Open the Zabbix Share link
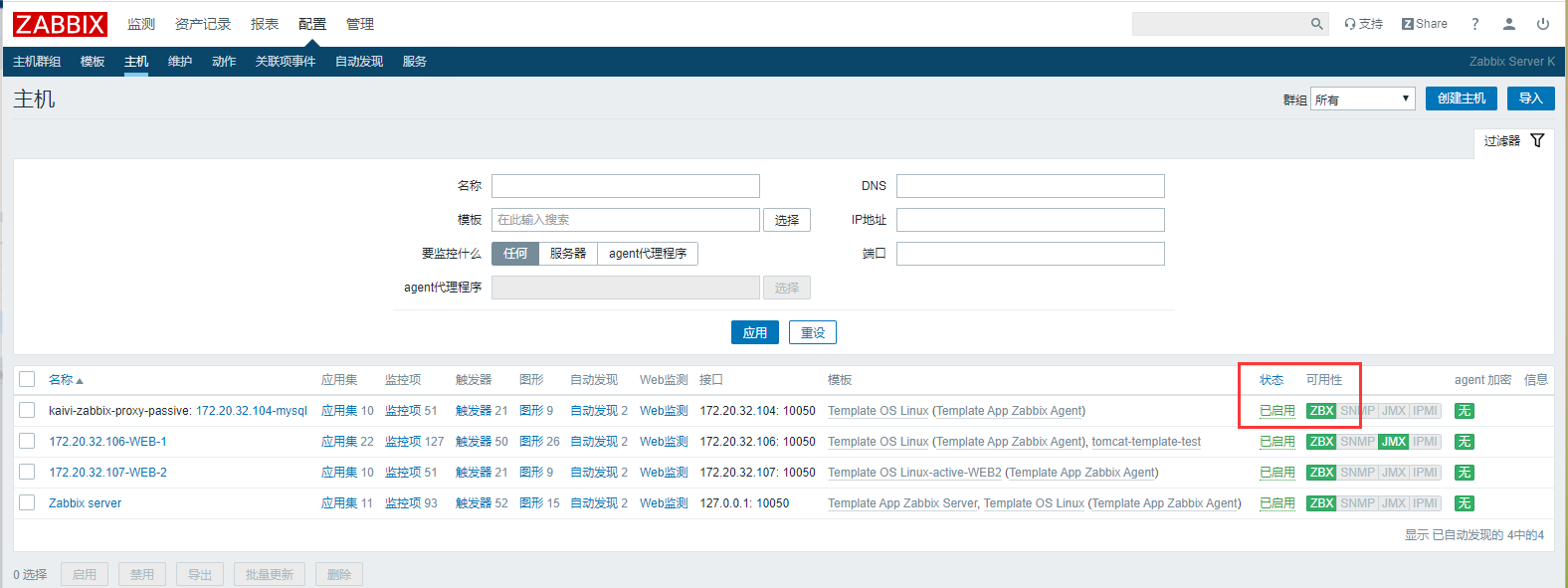 click(x=1425, y=24)
